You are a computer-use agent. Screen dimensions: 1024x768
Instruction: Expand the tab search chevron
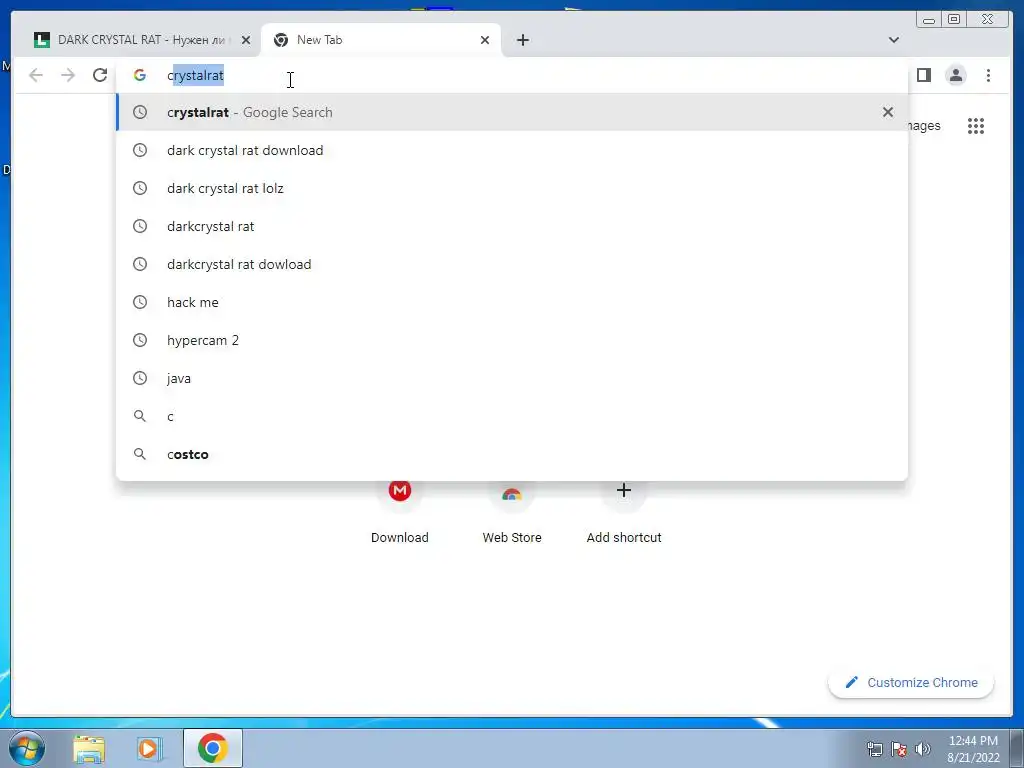coord(893,40)
